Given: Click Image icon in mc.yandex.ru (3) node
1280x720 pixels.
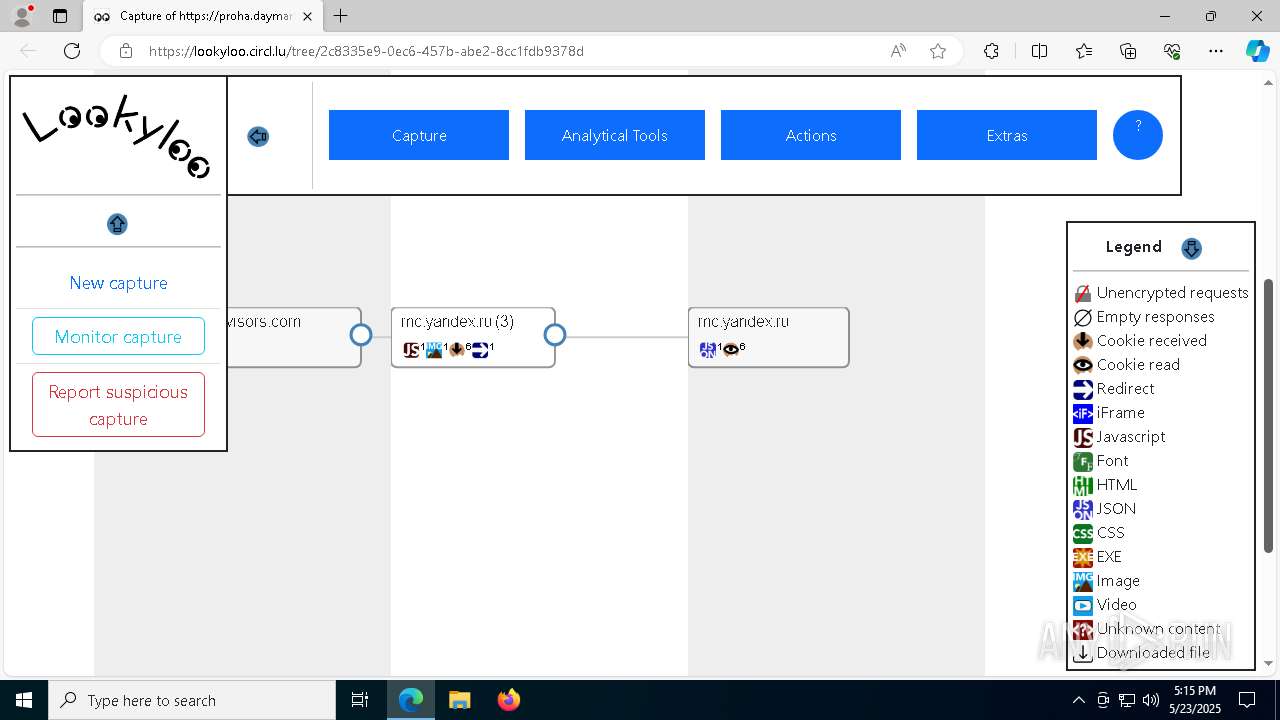Looking at the screenshot, I should tap(434, 350).
